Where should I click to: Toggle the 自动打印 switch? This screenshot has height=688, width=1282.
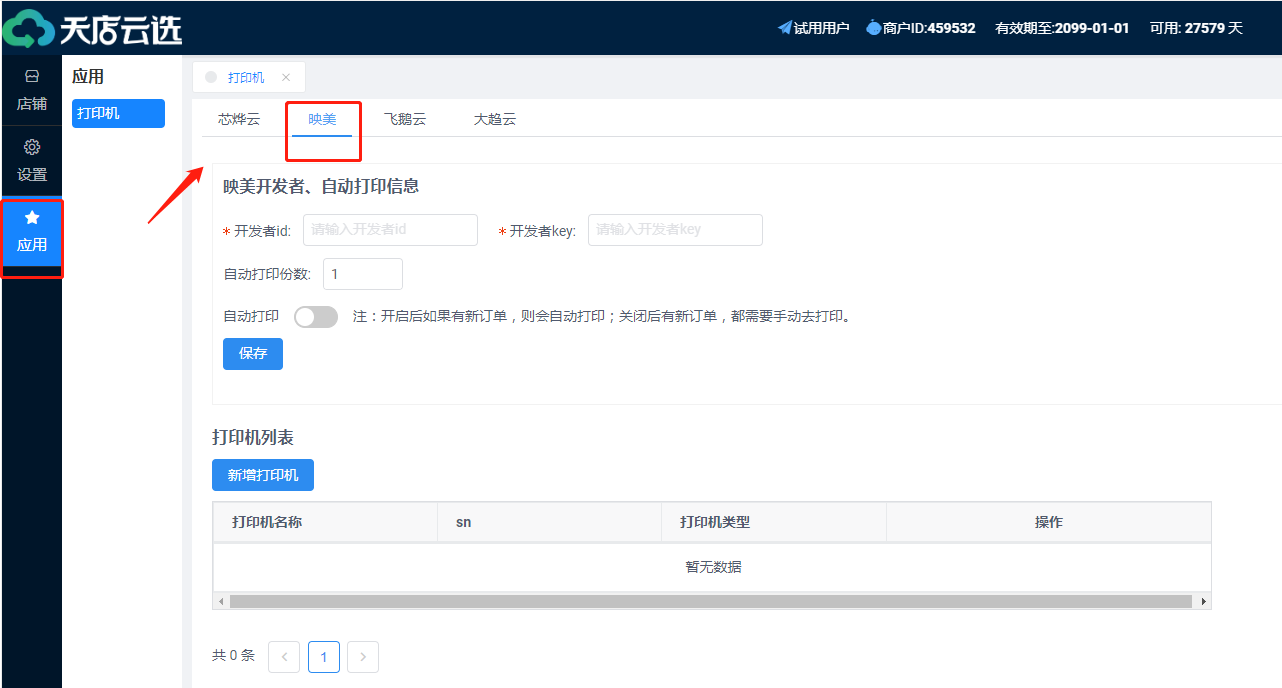tap(316, 317)
